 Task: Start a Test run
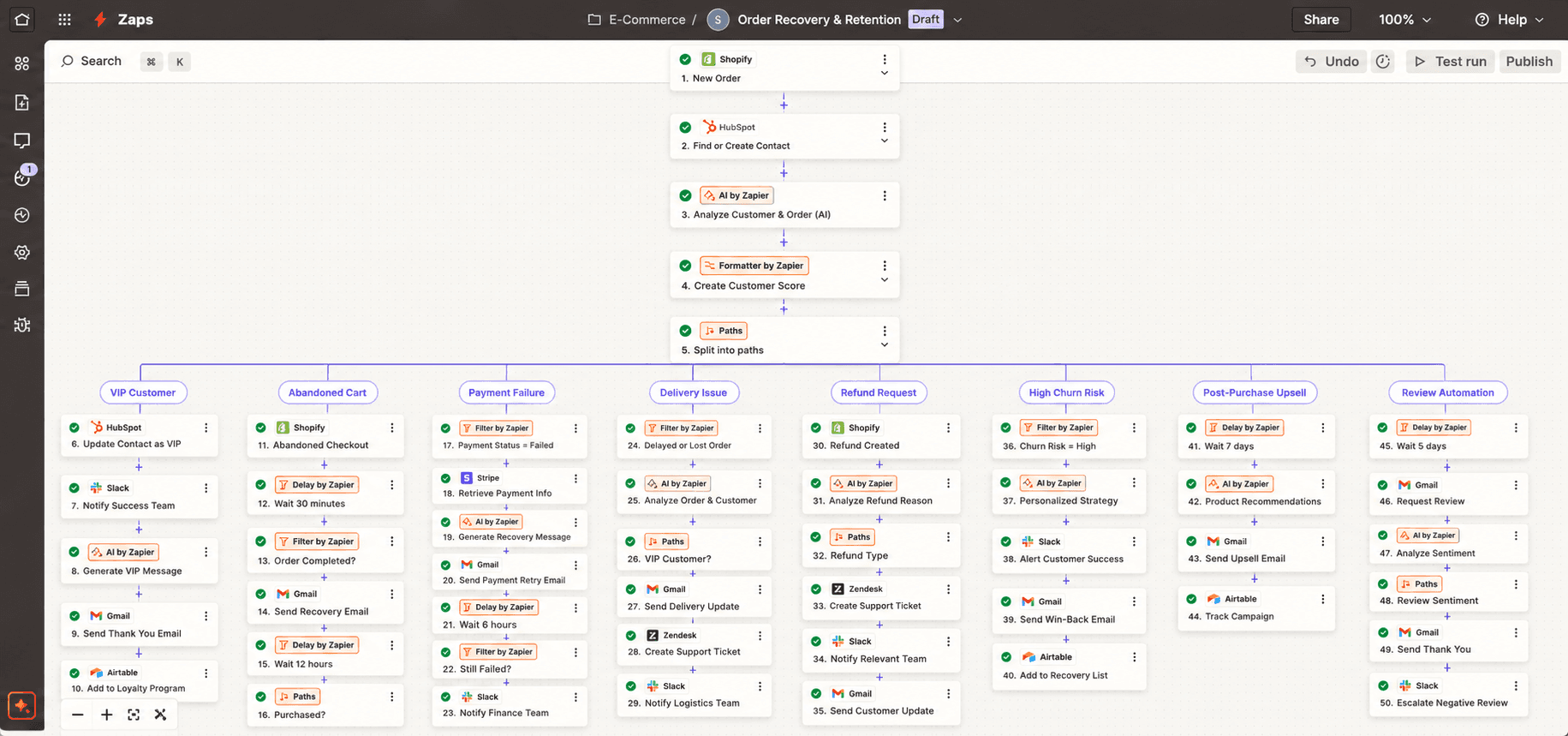coord(1450,62)
